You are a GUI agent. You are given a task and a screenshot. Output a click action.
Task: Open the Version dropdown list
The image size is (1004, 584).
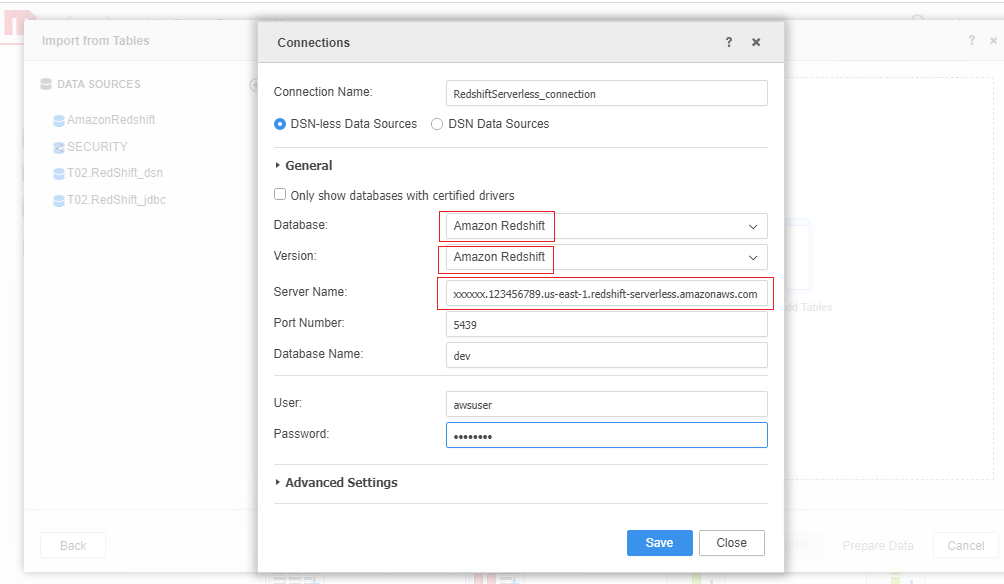point(753,258)
